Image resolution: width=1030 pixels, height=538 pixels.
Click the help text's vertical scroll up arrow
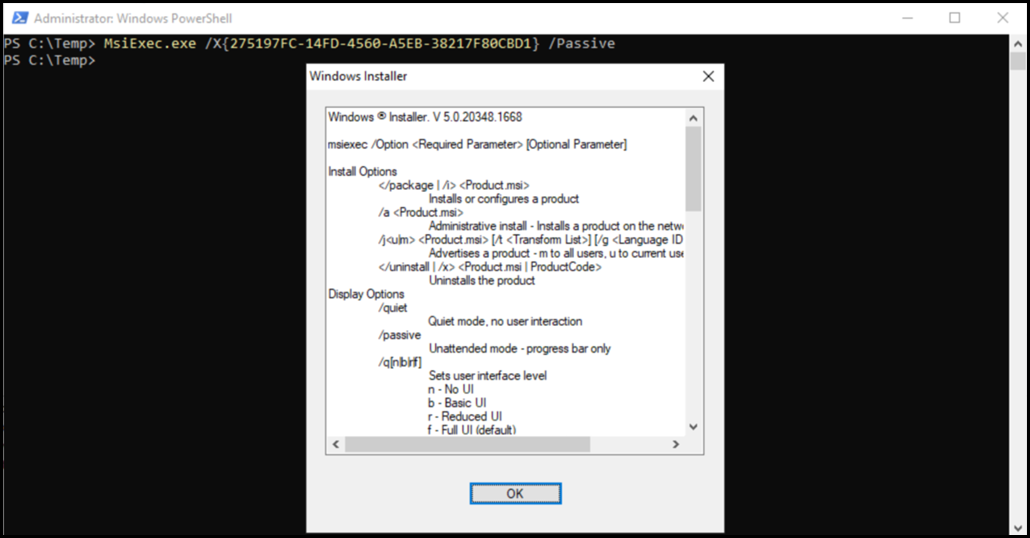point(692,117)
